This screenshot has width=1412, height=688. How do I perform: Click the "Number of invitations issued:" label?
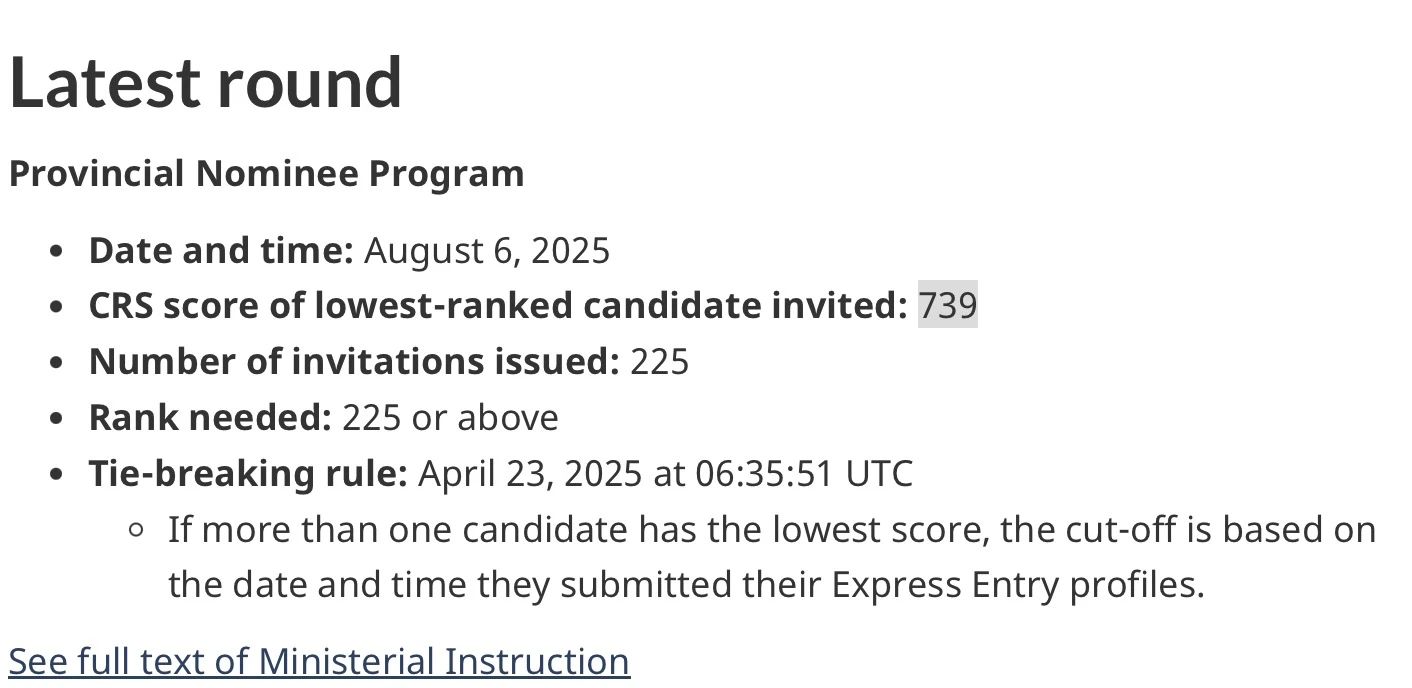click(x=354, y=362)
